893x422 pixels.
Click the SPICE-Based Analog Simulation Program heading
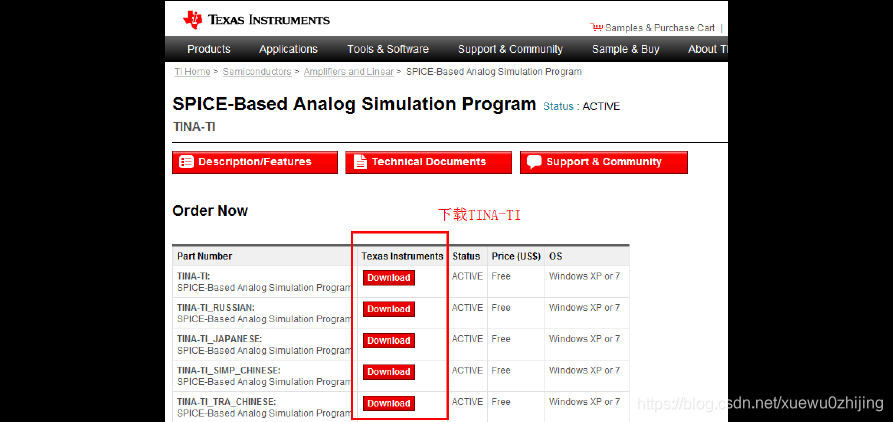point(354,104)
